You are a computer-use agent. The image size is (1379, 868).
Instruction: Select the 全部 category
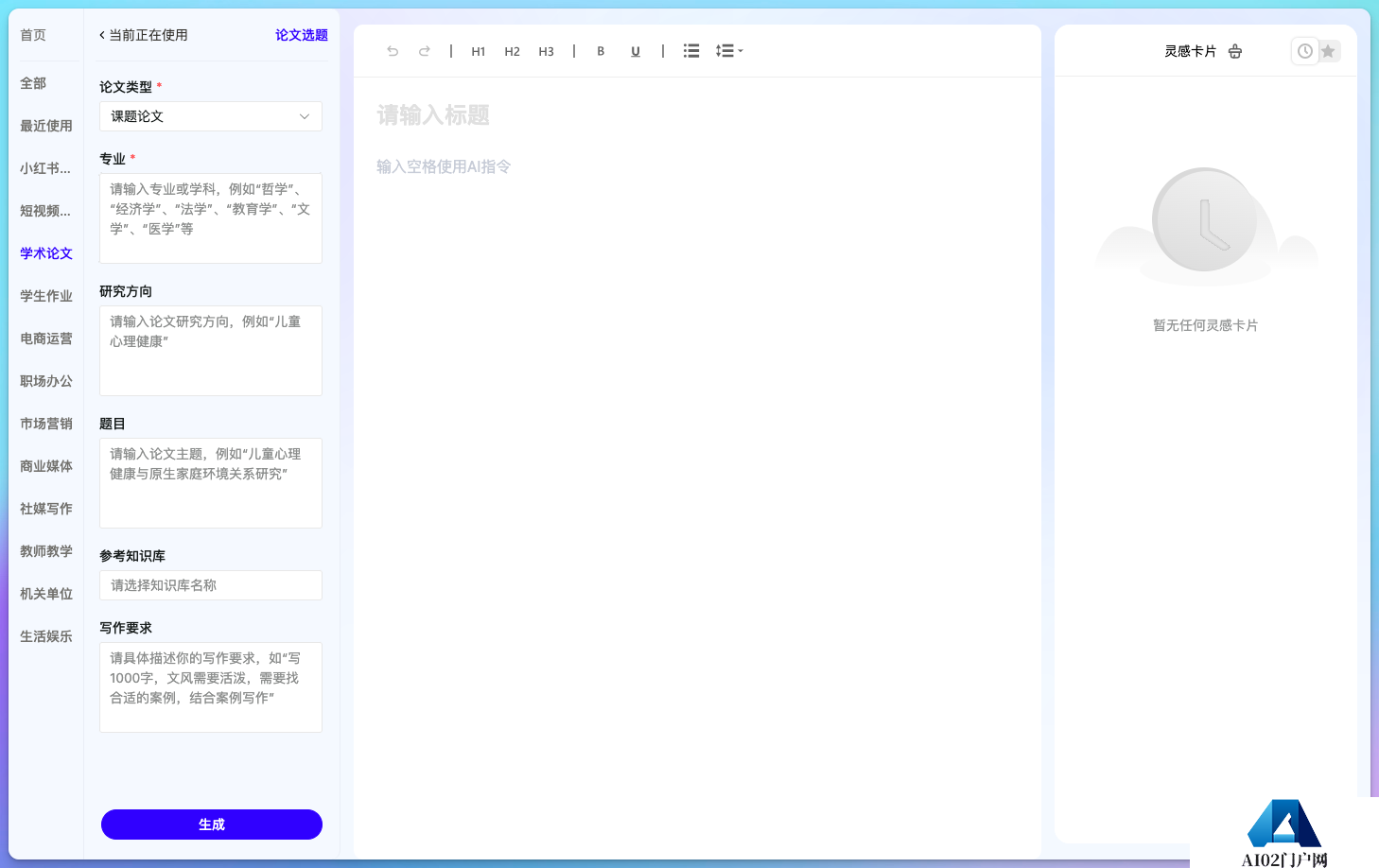(x=33, y=83)
